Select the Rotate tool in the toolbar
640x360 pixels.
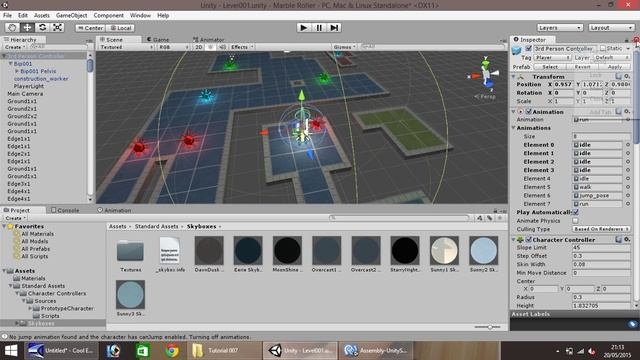click(x=42, y=27)
